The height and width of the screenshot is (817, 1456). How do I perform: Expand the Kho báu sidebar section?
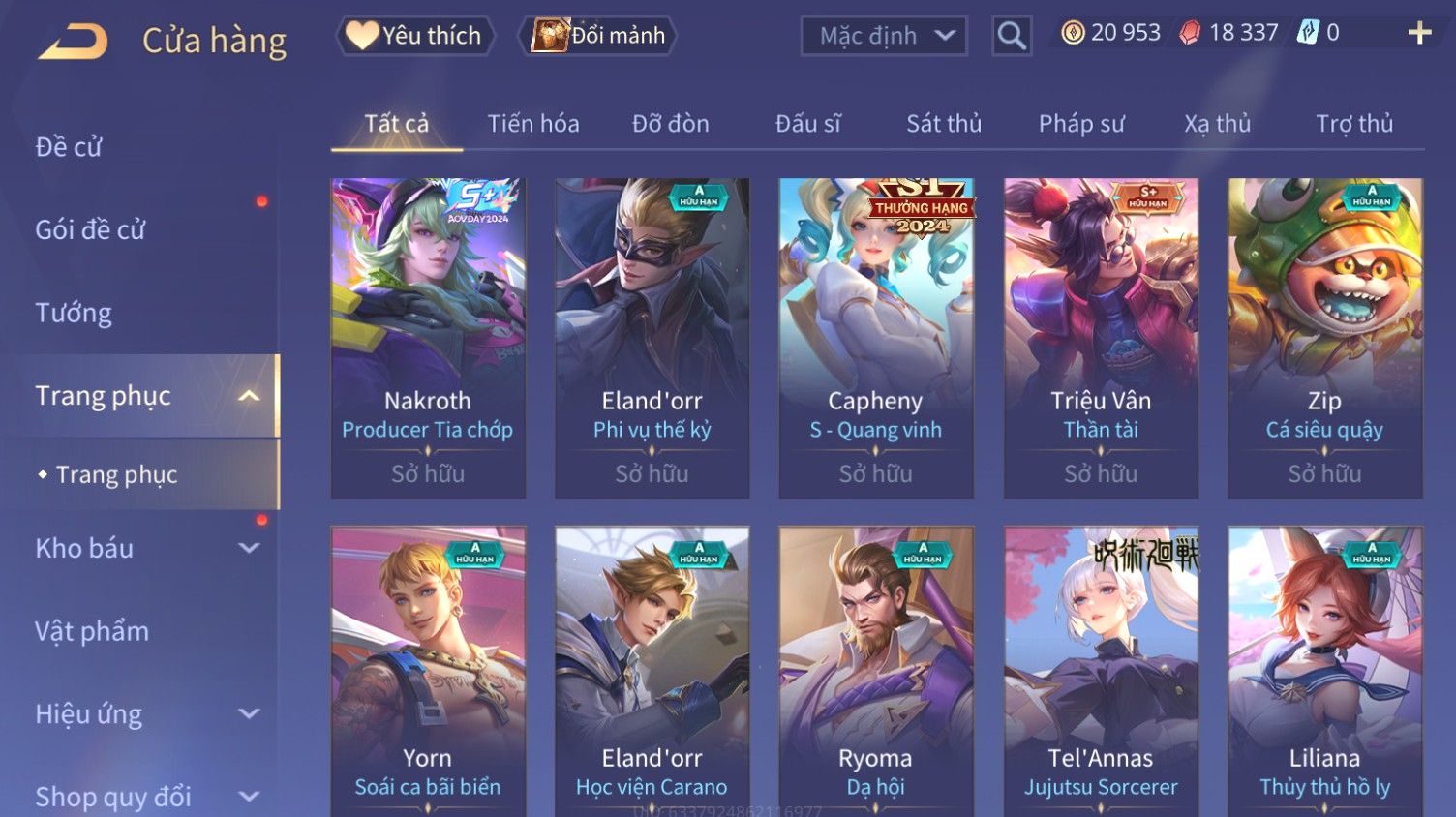tap(249, 548)
